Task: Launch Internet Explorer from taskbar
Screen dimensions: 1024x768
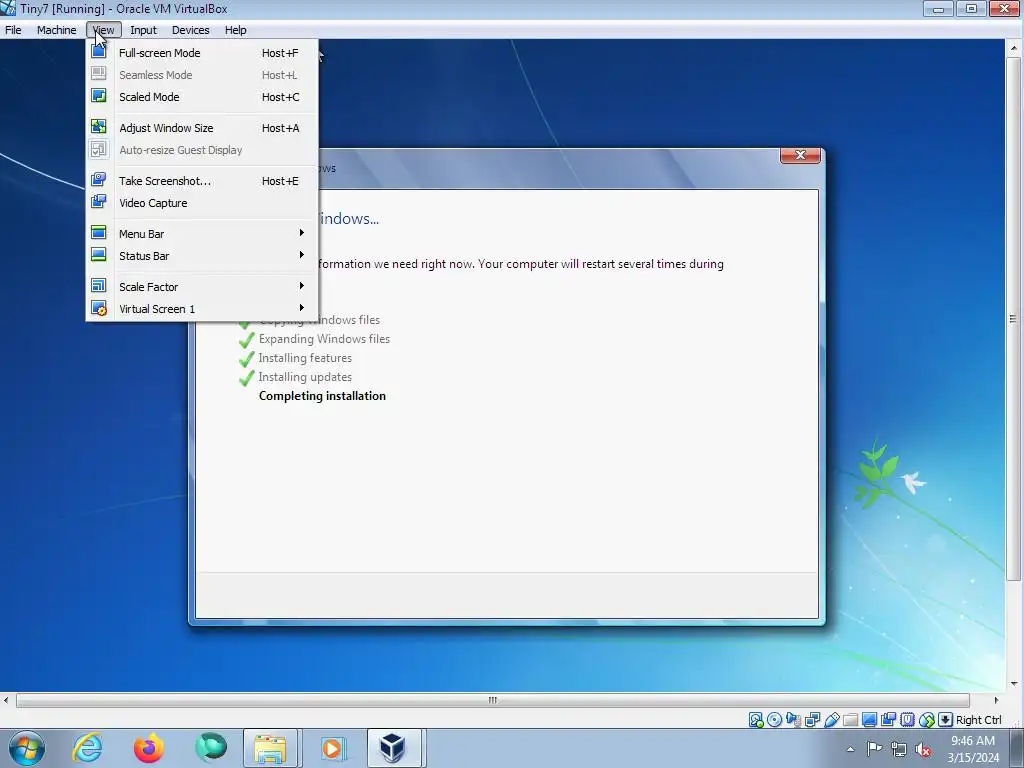Action: pos(88,748)
